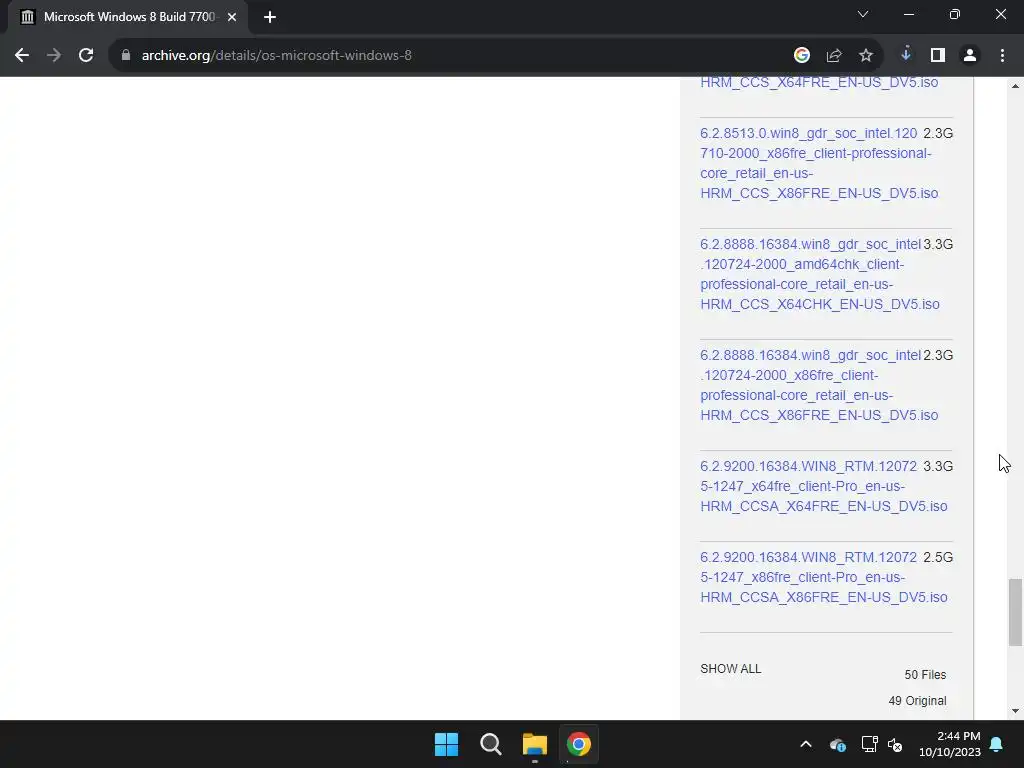Open a new browser tab
Image resolution: width=1024 pixels, height=768 pixels.
coord(270,18)
